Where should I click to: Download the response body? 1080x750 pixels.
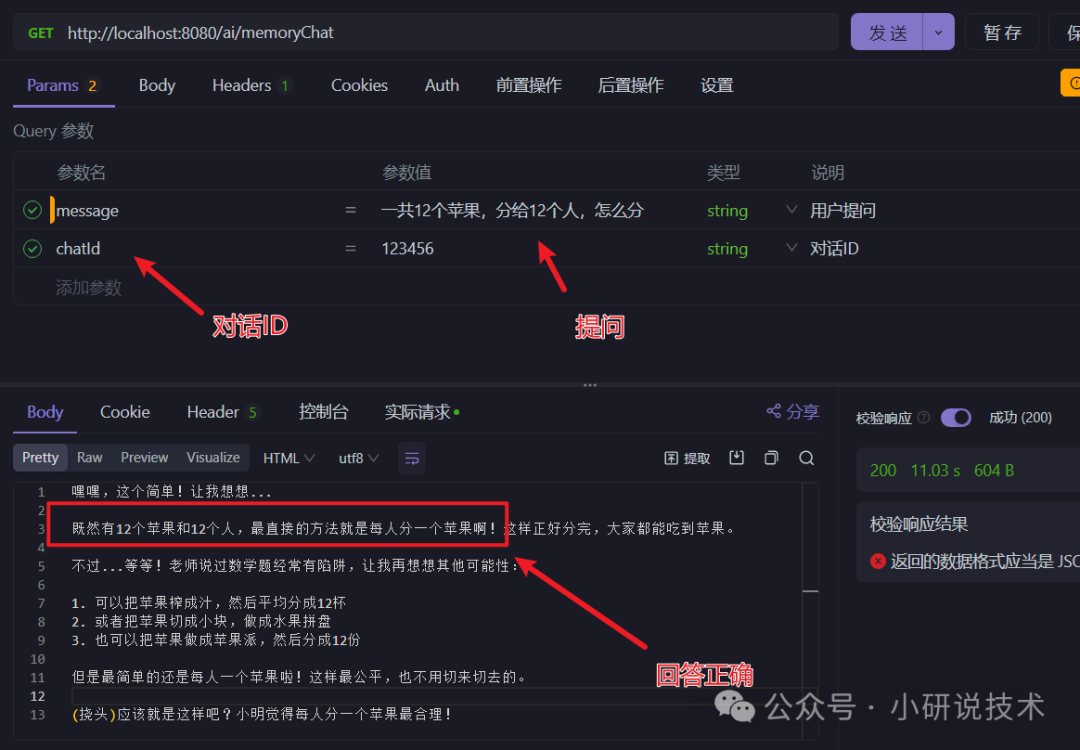click(x=736, y=457)
